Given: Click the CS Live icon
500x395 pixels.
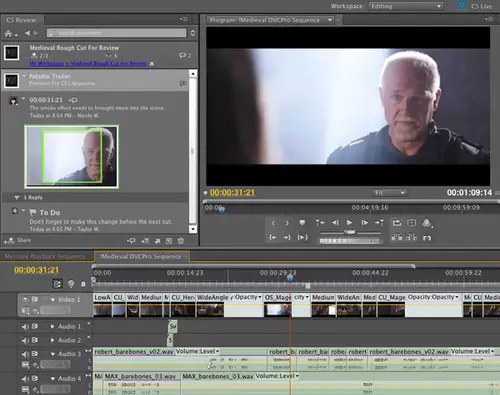Looking at the screenshot, I should [x=461, y=5].
